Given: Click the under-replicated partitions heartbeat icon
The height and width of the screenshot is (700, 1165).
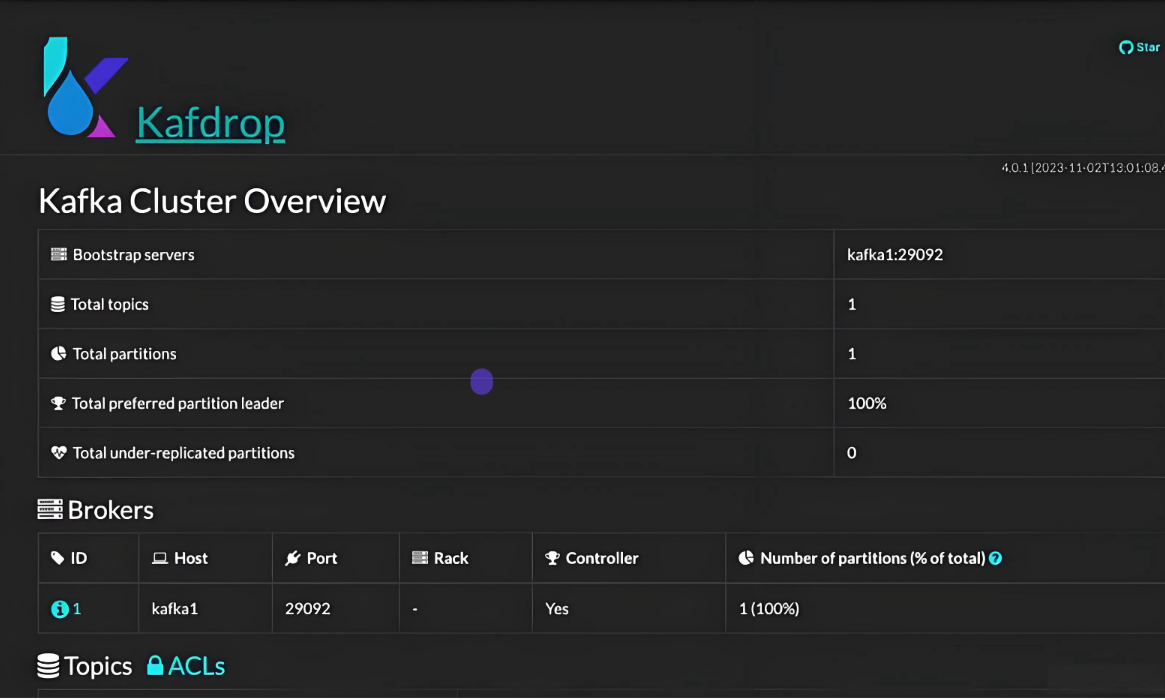Looking at the screenshot, I should click(59, 453).
